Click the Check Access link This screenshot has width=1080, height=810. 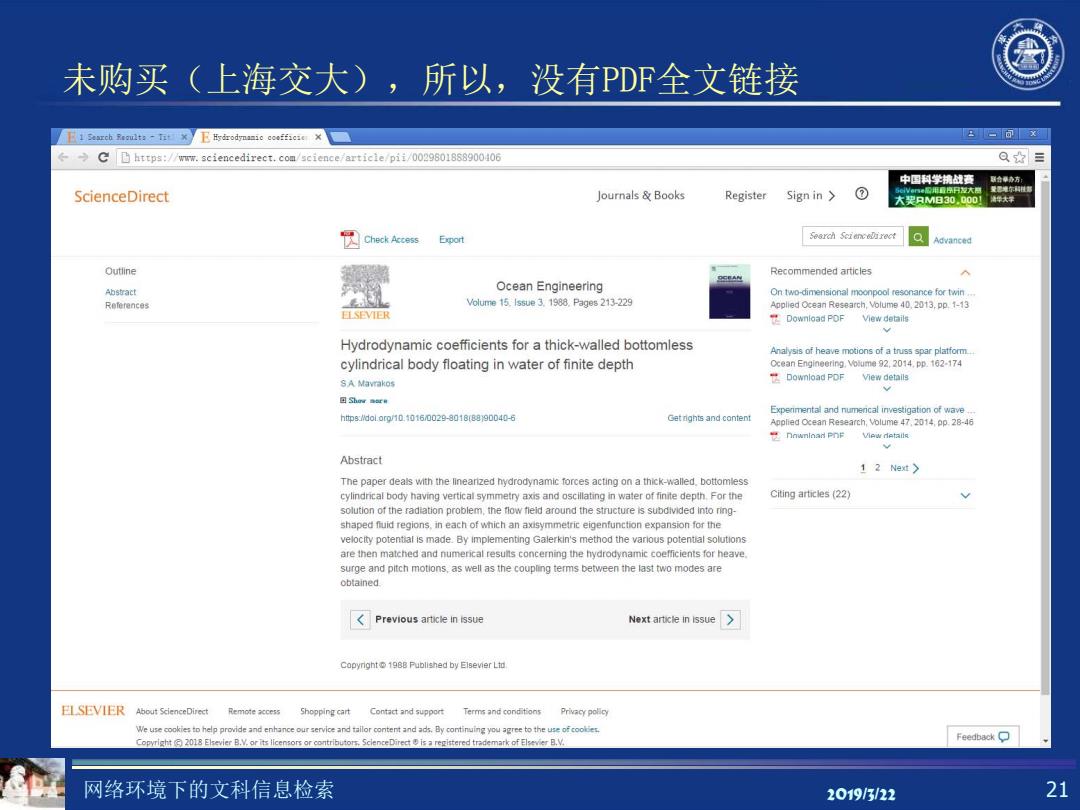point(391,240)
